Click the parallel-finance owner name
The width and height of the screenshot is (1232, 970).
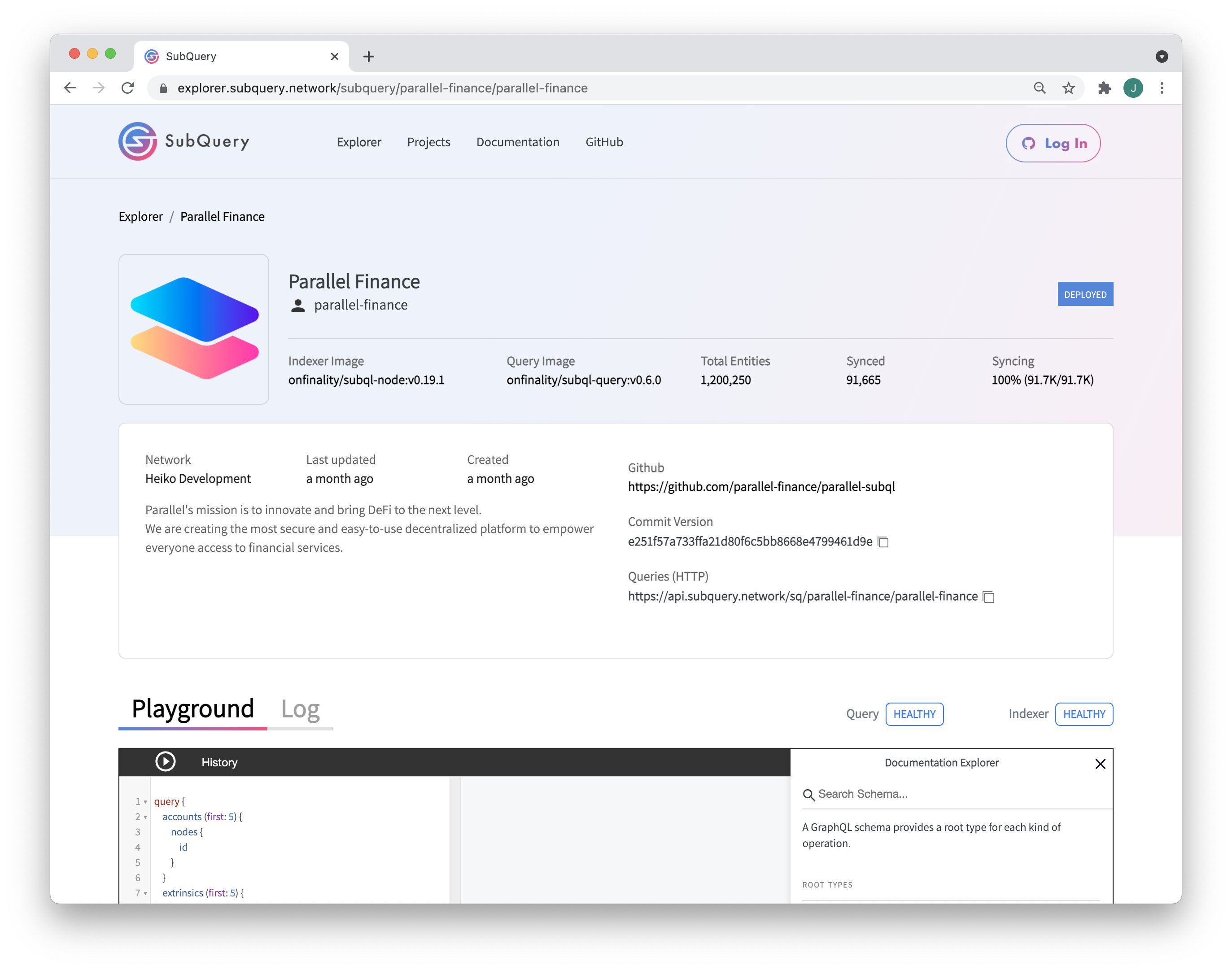[361, 305]
